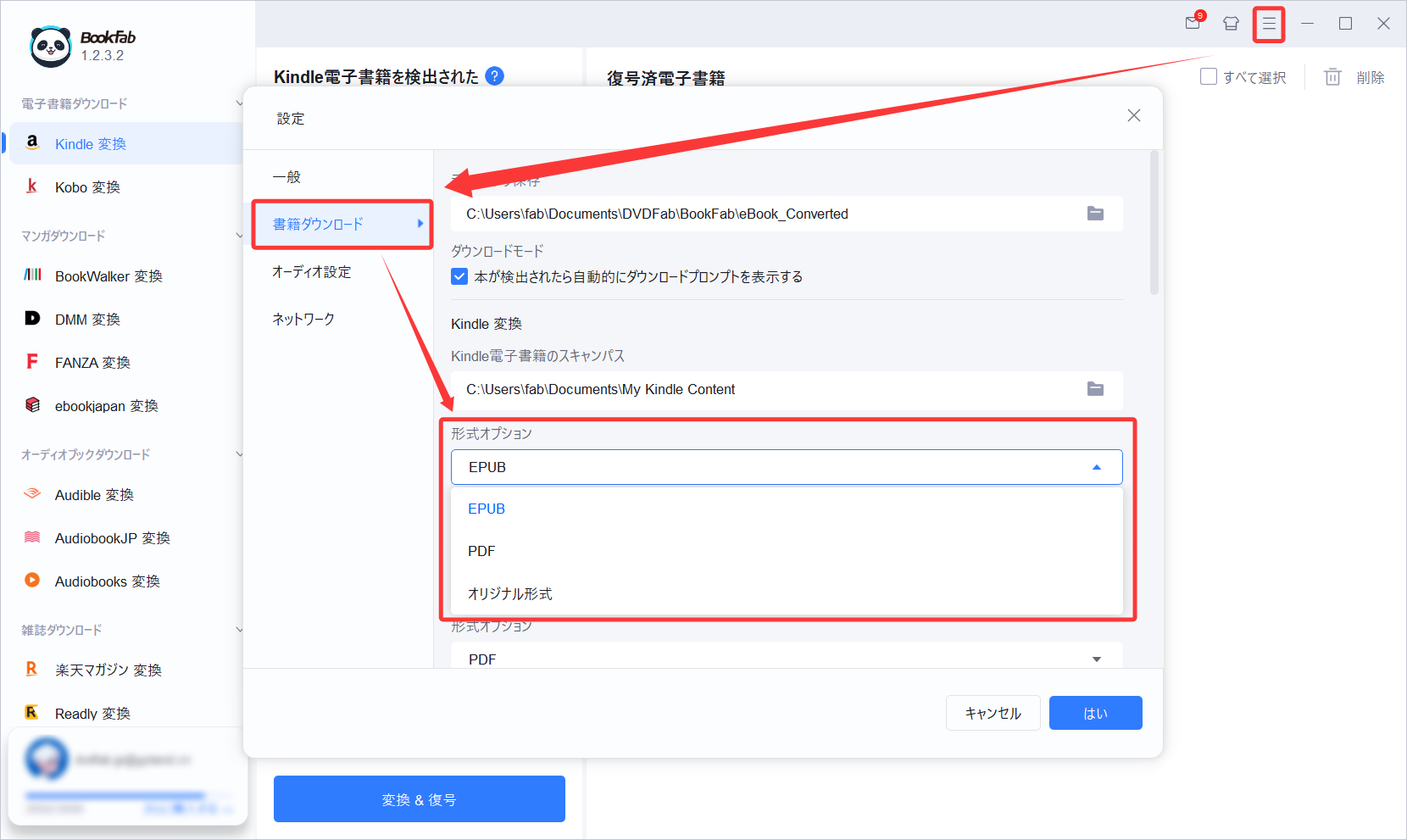Choose オリジナル形式 from format list
Screen dimensions: 1407x840
point(787,593)
